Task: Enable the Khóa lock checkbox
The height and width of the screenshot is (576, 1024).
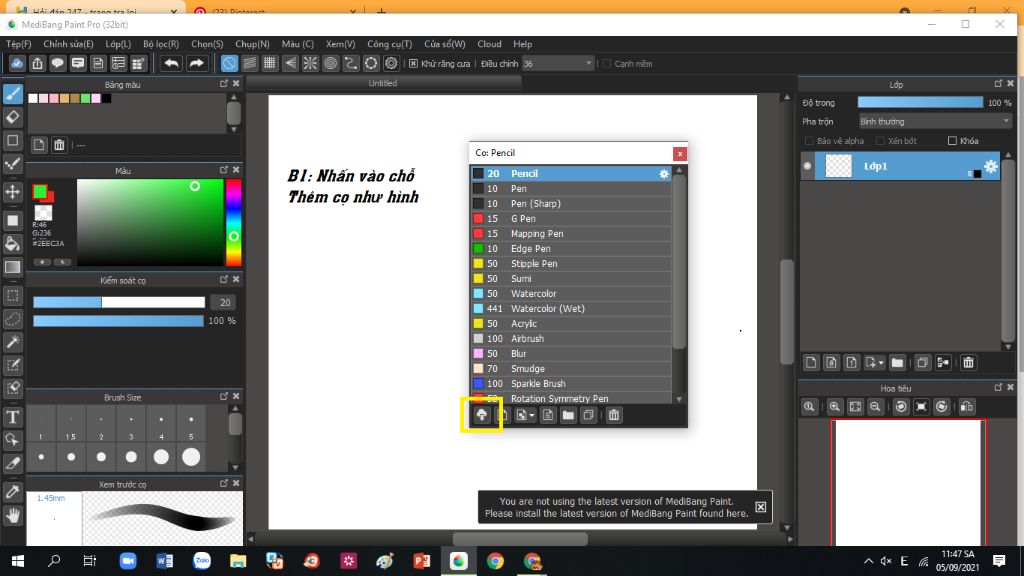Action: (x=952, y=141)
